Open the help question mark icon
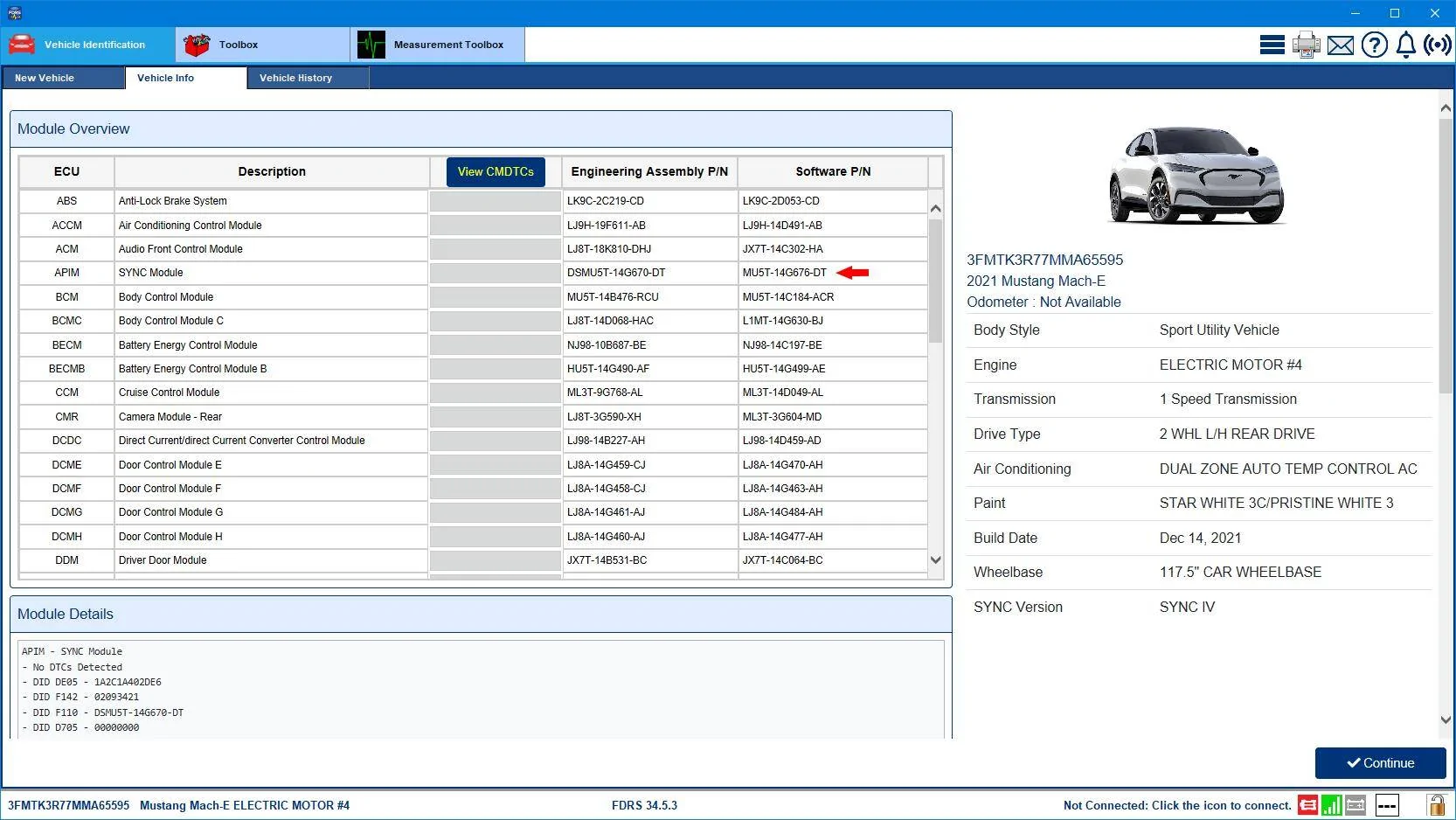The width and height of the screenshot is (1456, 820). pyautogui.click(x=1375, y=45)
